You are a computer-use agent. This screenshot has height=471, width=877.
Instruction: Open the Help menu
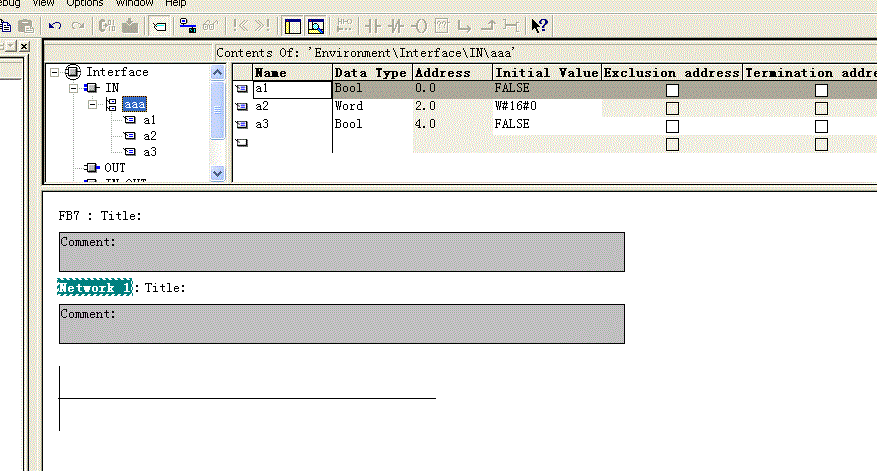[x=176, y=3]
